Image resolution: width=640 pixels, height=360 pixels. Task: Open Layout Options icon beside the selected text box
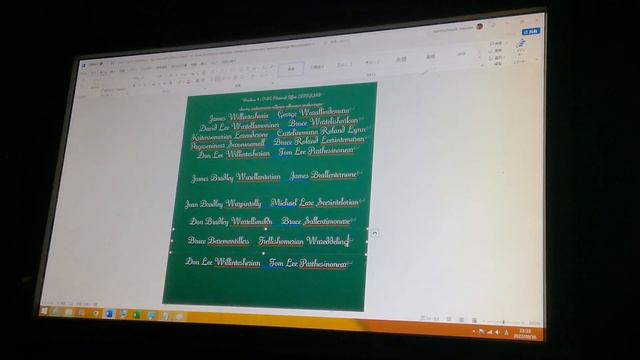click(375, 233)
